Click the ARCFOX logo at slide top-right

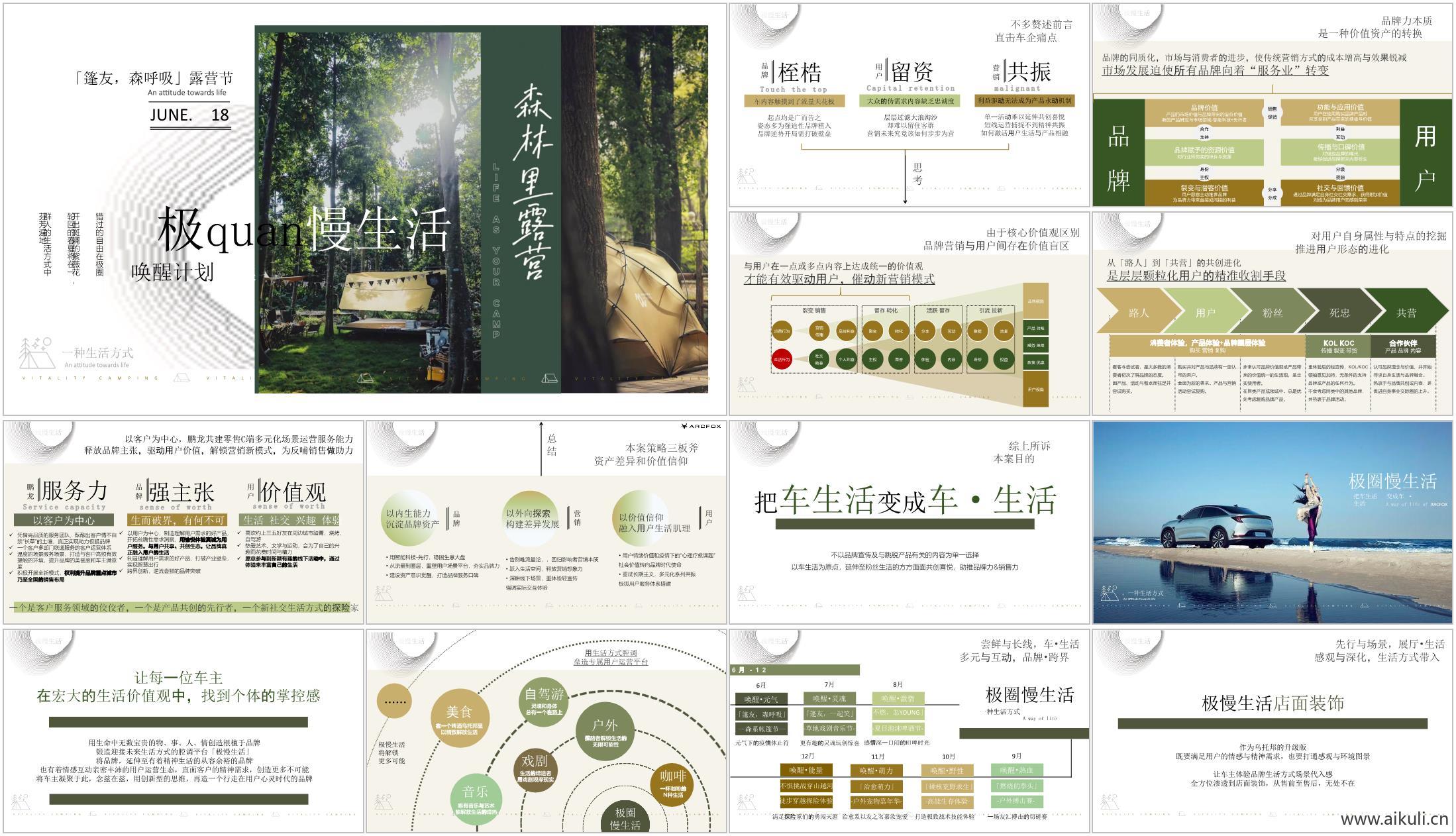(701, 426)
